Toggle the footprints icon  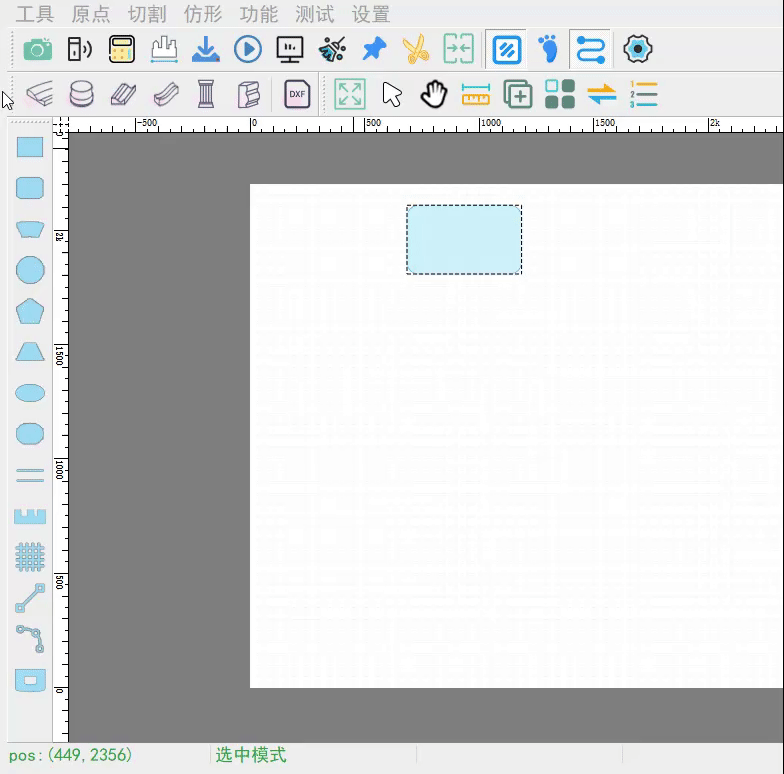[x=548, y=49]
